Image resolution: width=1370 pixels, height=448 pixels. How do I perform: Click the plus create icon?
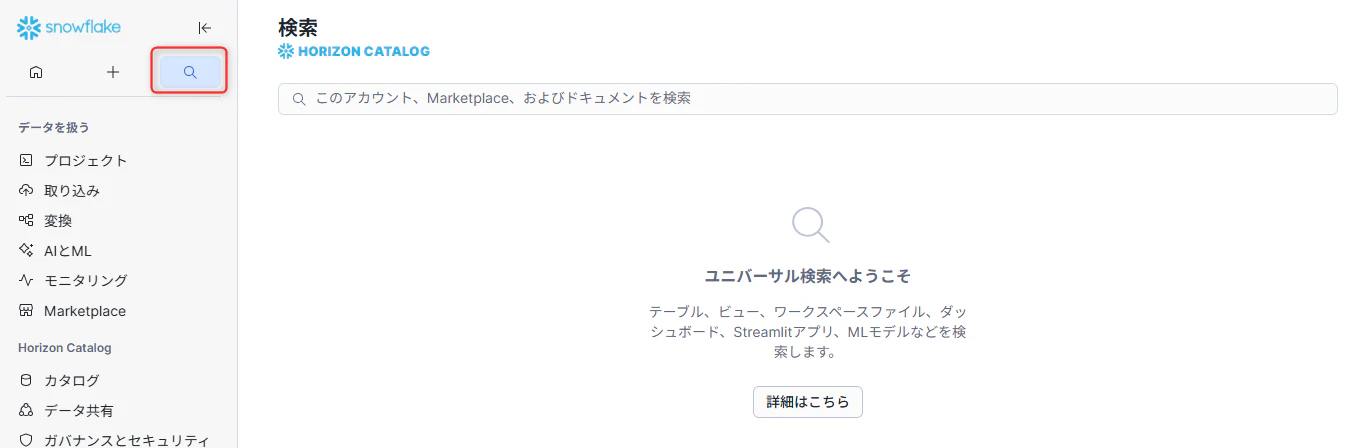(x=113, y=72)
